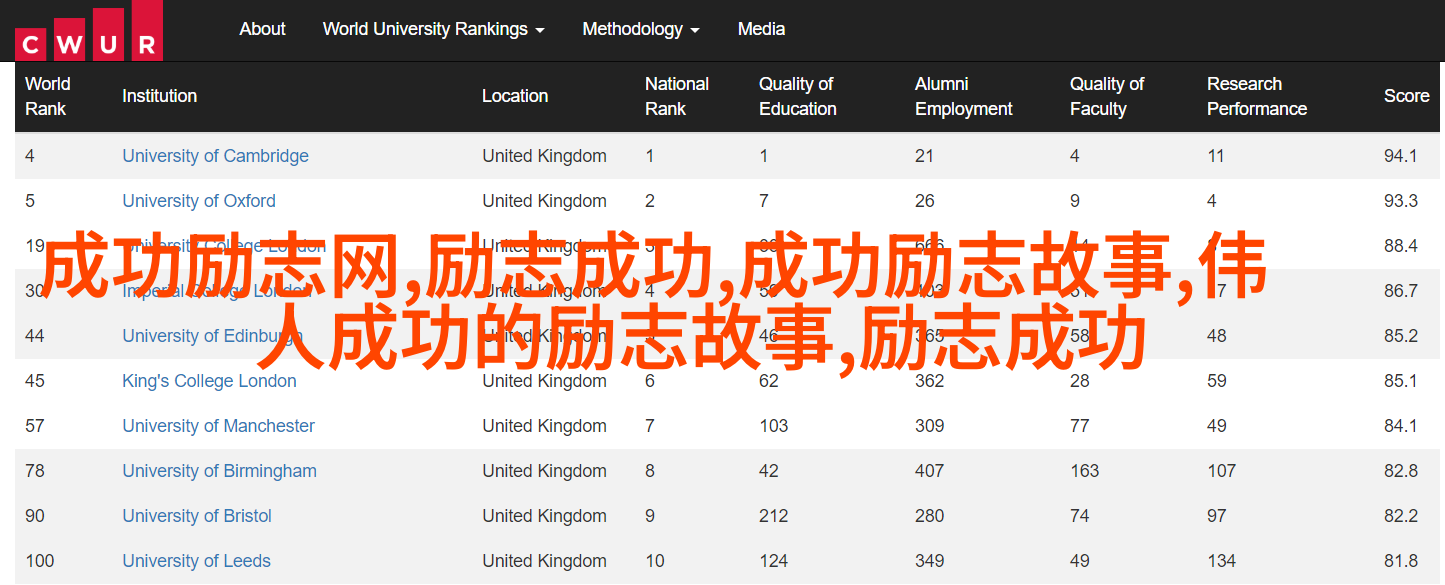The image size is (1445, 585).
Task: Select Leeds' alumni employment value 349
Action: [929, 561]
